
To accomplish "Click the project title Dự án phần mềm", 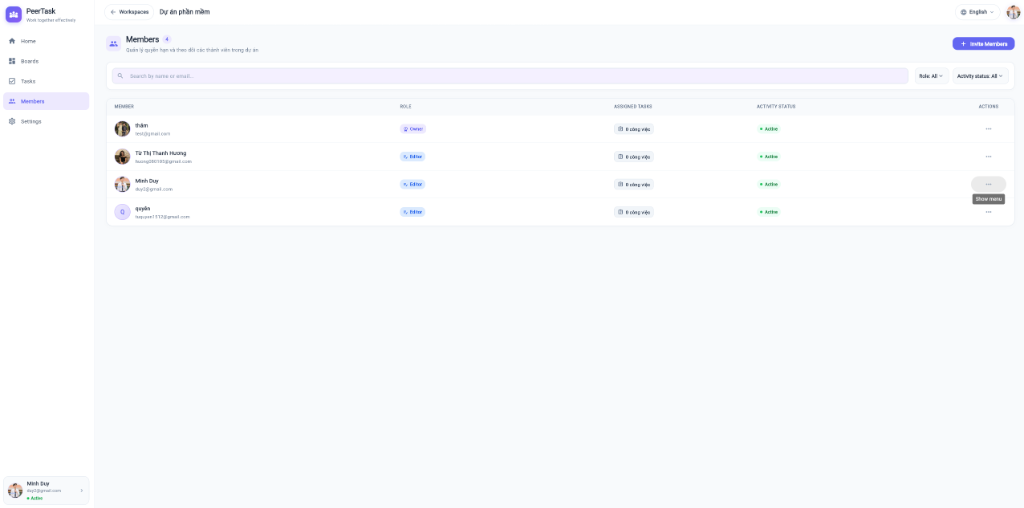I will [x=185, y=12].
